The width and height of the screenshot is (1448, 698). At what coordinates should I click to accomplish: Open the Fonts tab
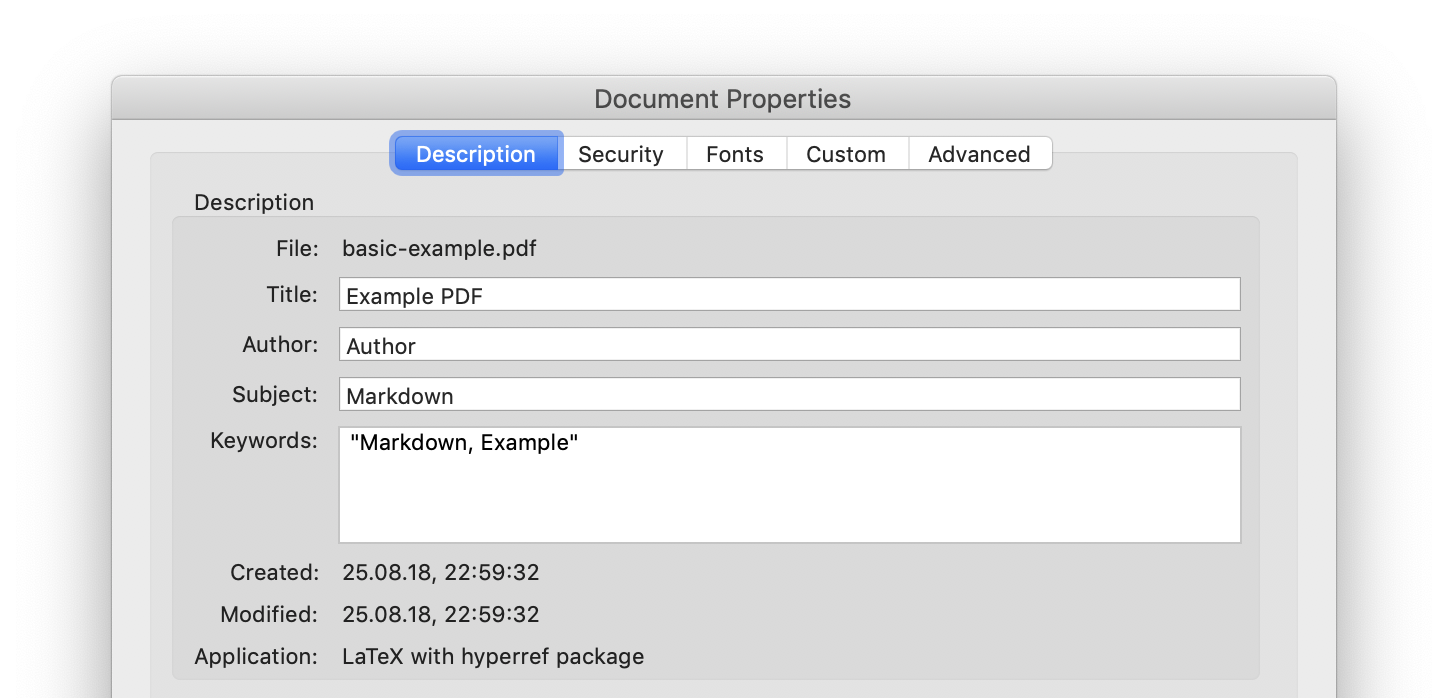point(735,154)
